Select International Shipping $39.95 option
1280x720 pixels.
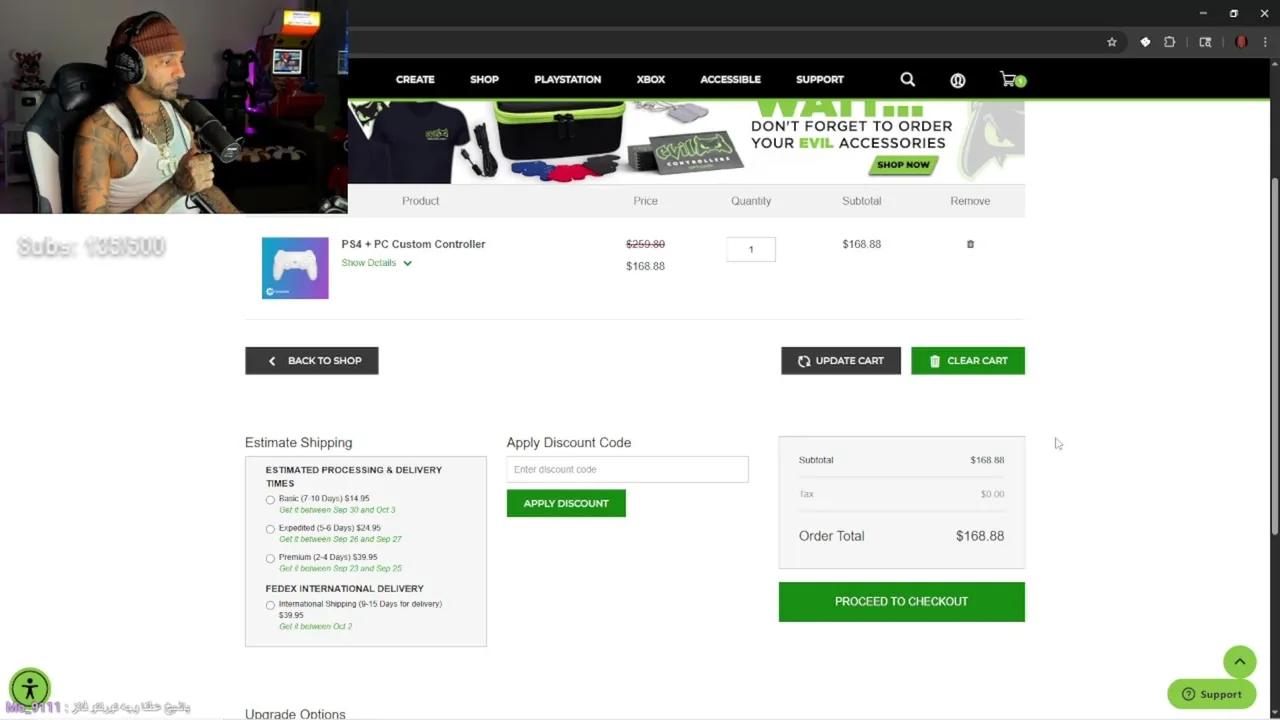270,605
